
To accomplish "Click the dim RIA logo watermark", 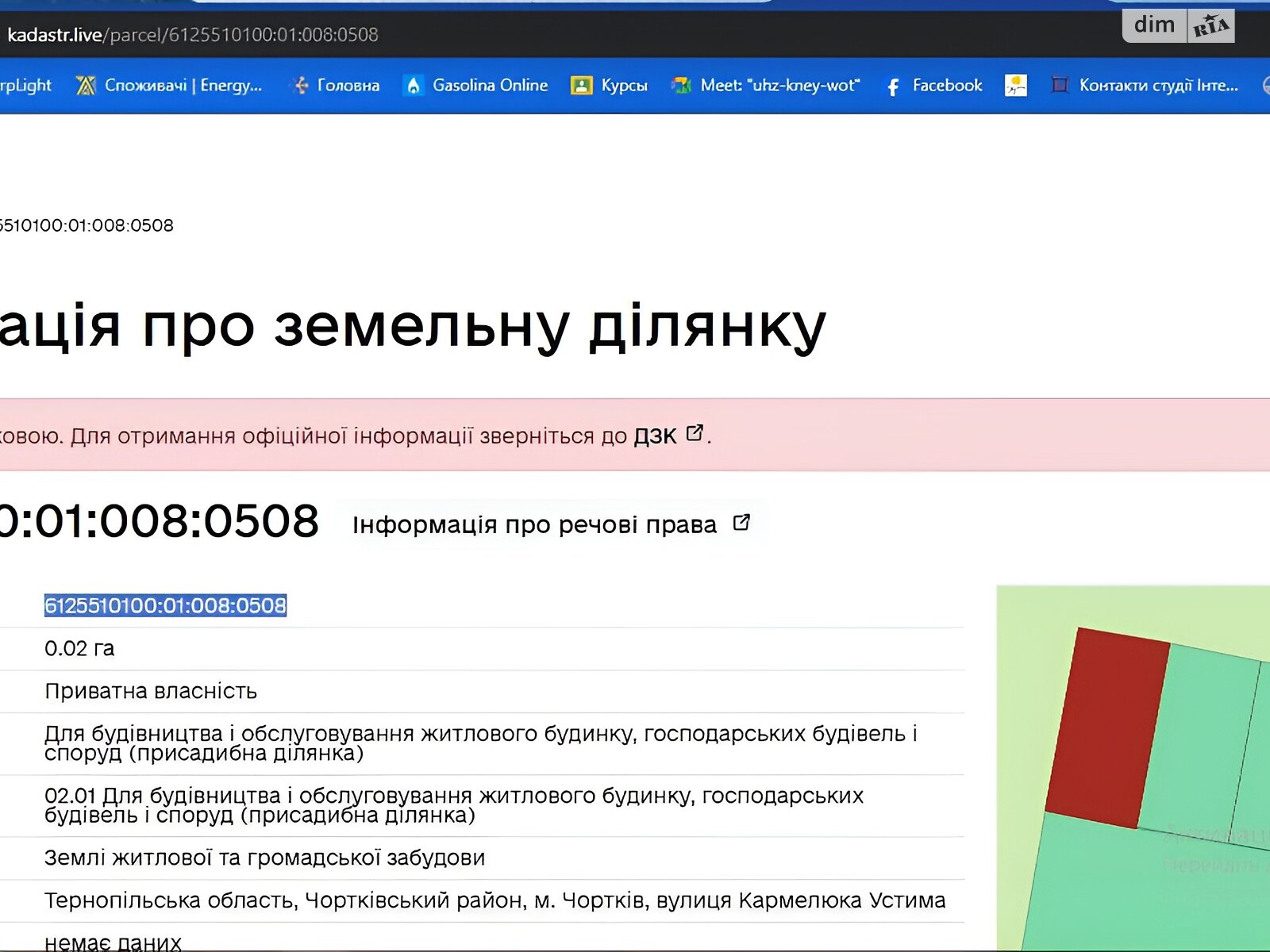I will pyautogui.click(x=1178, y=25).
